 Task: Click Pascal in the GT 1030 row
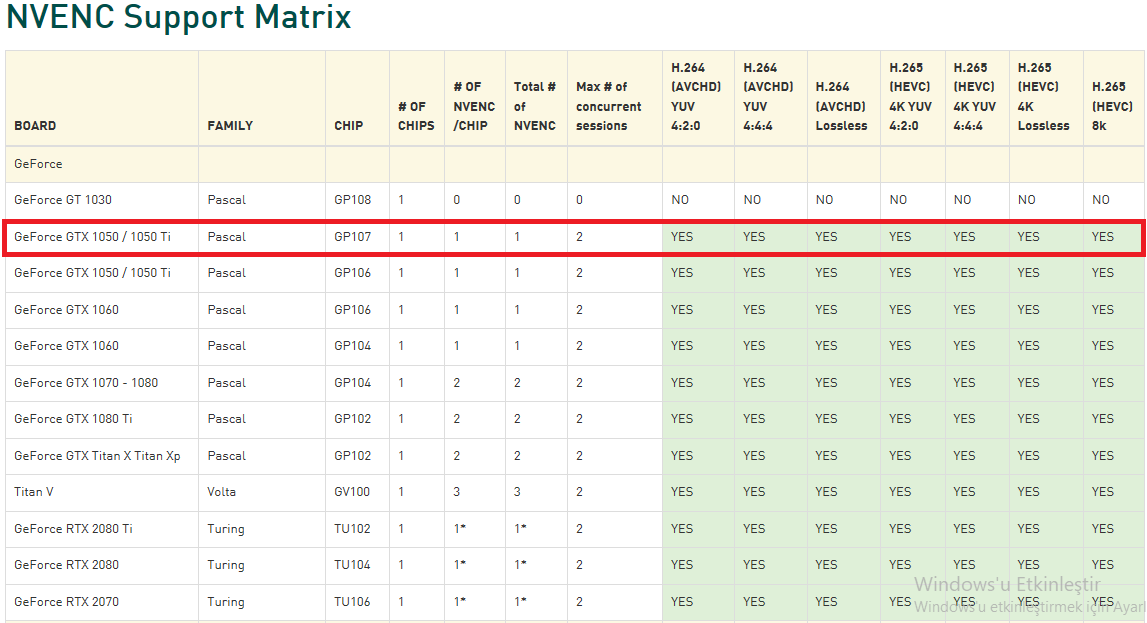[227, 200]
